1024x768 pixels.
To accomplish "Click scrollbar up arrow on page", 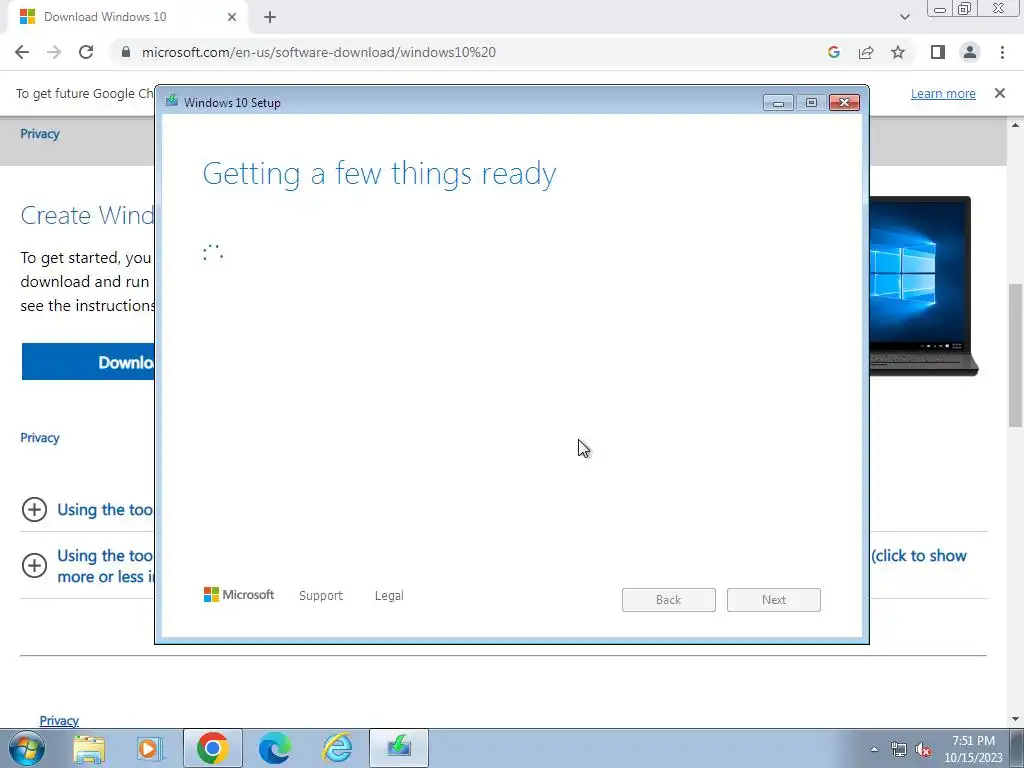I will click(1016, 124).
